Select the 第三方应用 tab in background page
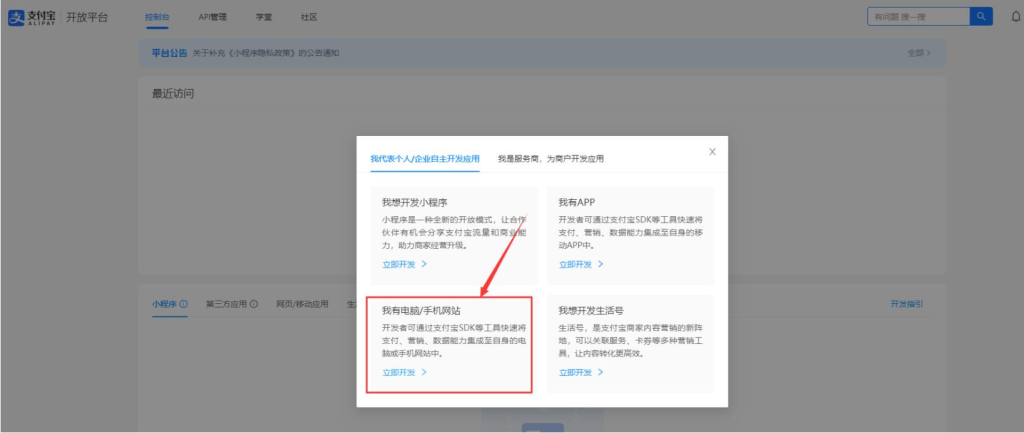Viewport: 1024px width, 433px height. coord(227,304)
